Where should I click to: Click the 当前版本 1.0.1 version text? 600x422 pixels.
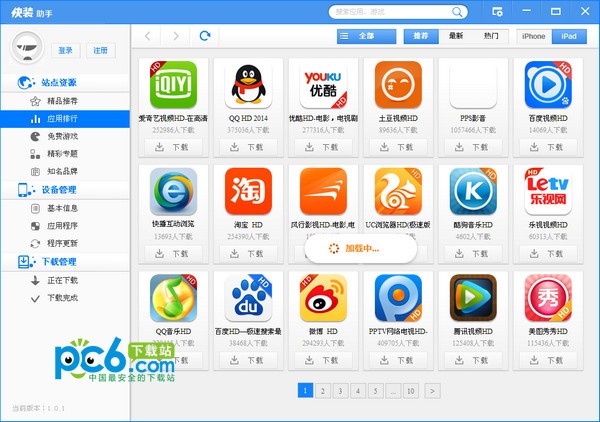click(x=38, y=409)
